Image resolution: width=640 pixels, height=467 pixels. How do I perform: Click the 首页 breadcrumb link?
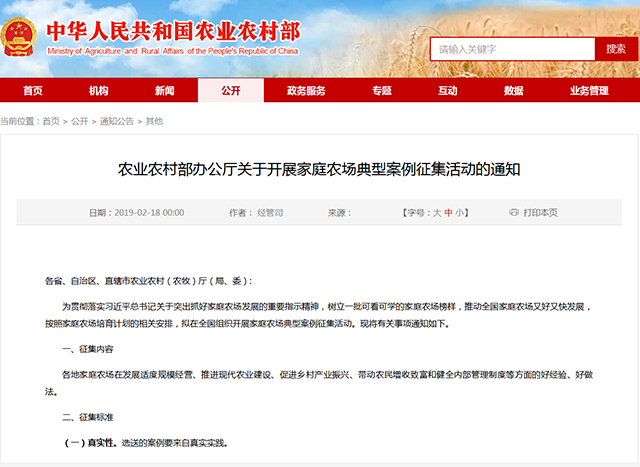(51, 121)
